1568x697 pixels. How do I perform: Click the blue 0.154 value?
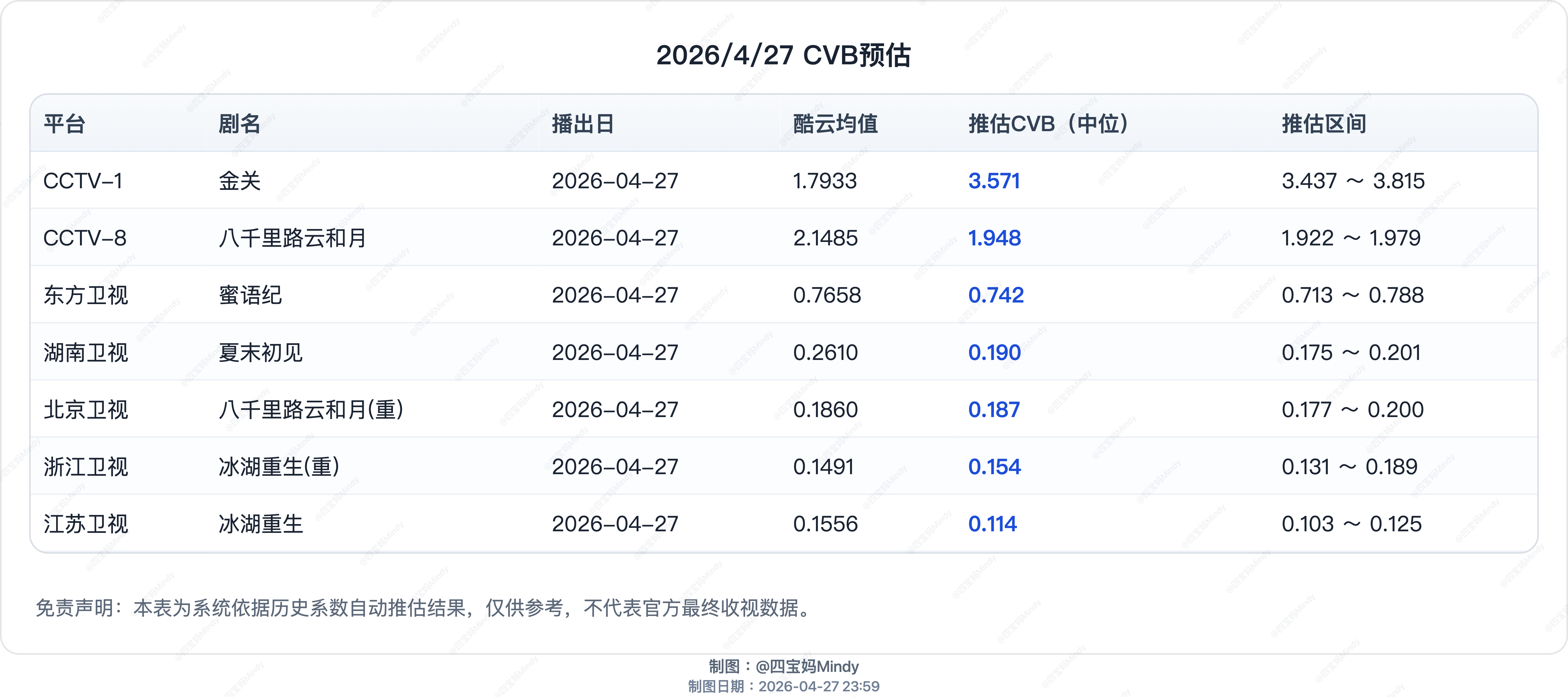point(995,467)
